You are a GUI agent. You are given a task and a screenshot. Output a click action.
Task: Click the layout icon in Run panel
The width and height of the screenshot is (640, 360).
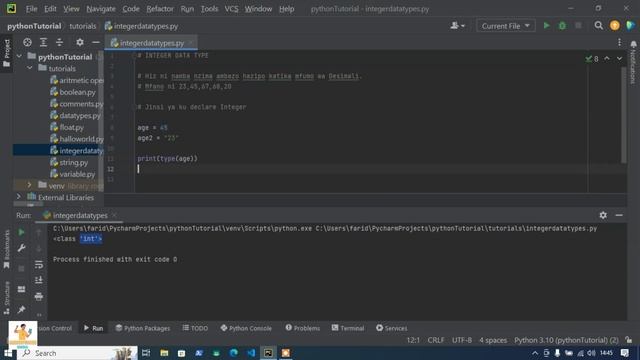(21, 289)
